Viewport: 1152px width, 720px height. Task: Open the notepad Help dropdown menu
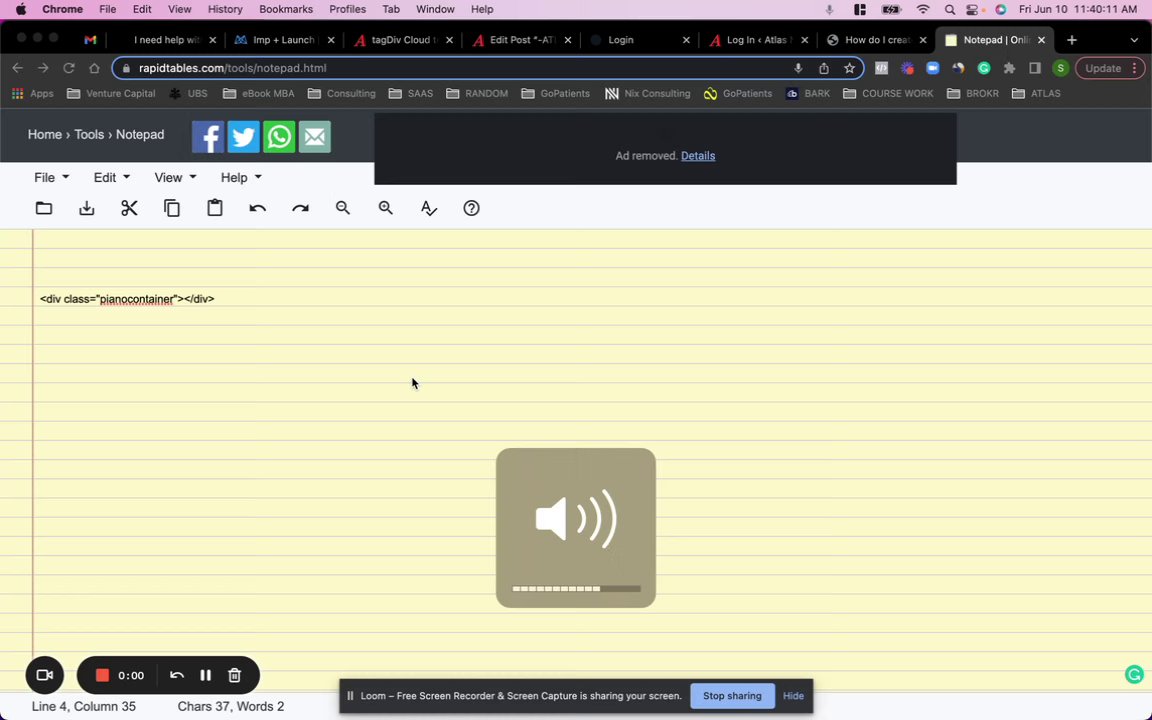click(241, 177)
